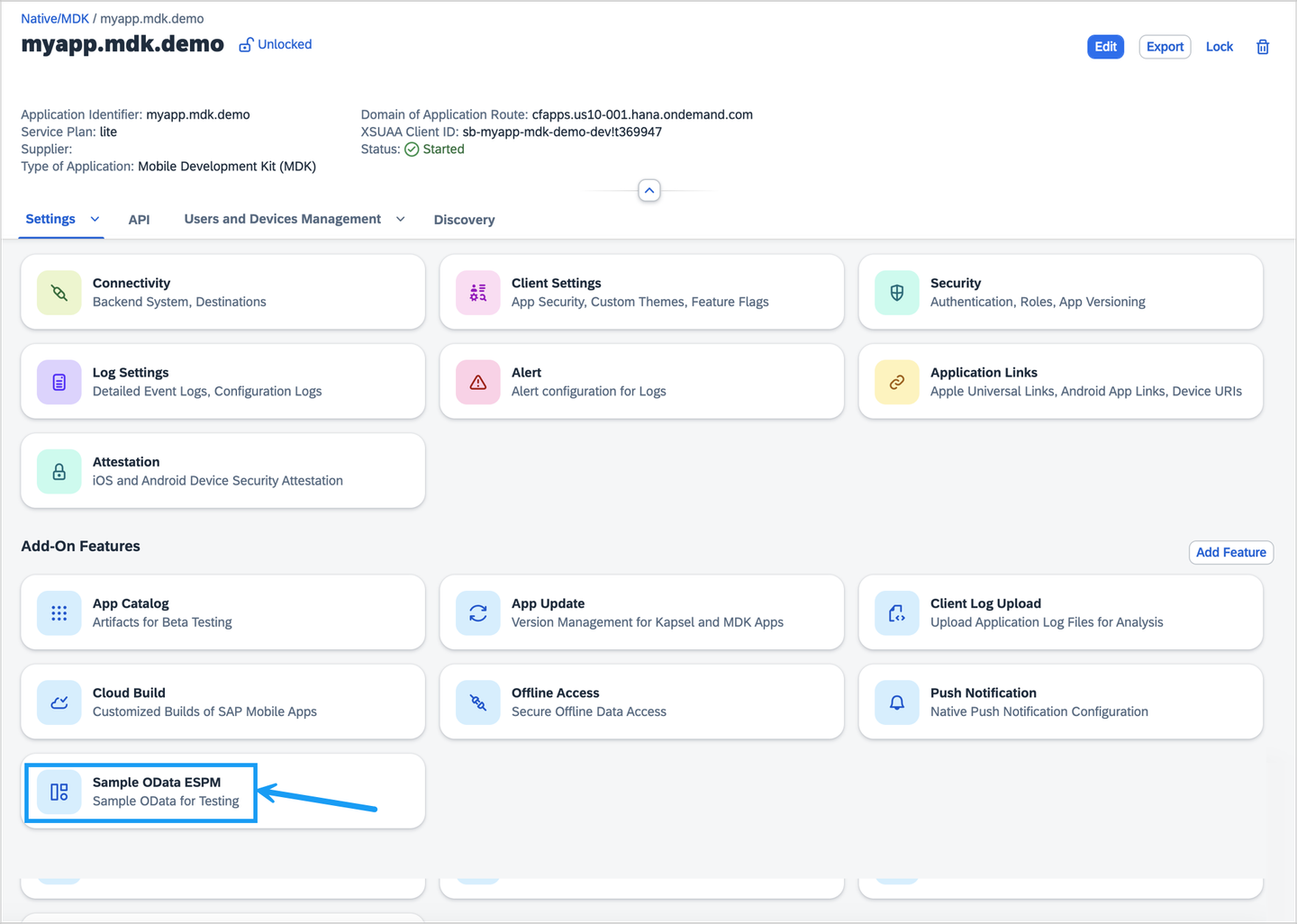1297x924 pixels.
Task: Navigate to Native/MDK breadcrumb link
Action: (x=55, y=19)
